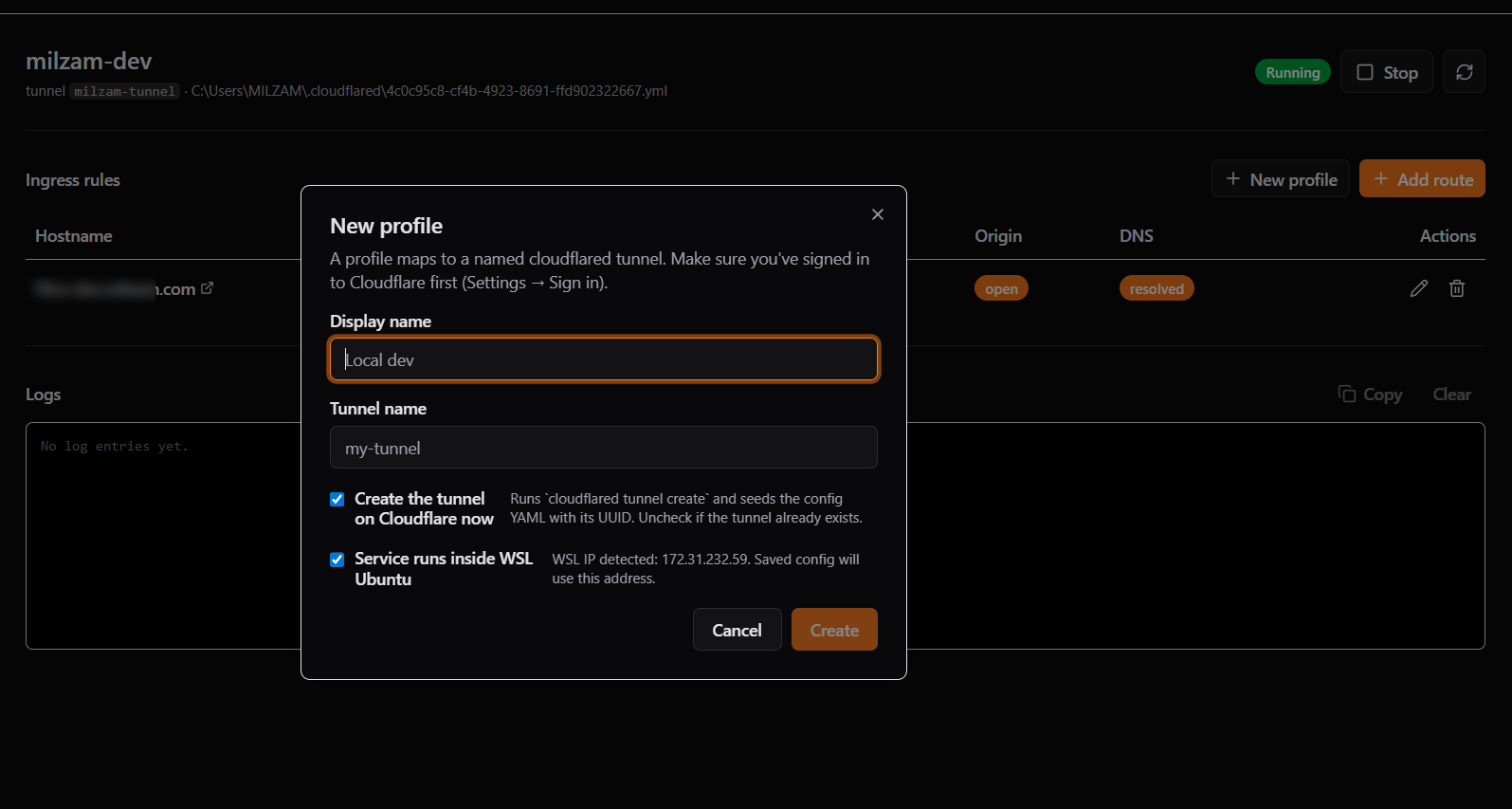
Task: Click the Running status badge
Action: tap(1293, 72)
